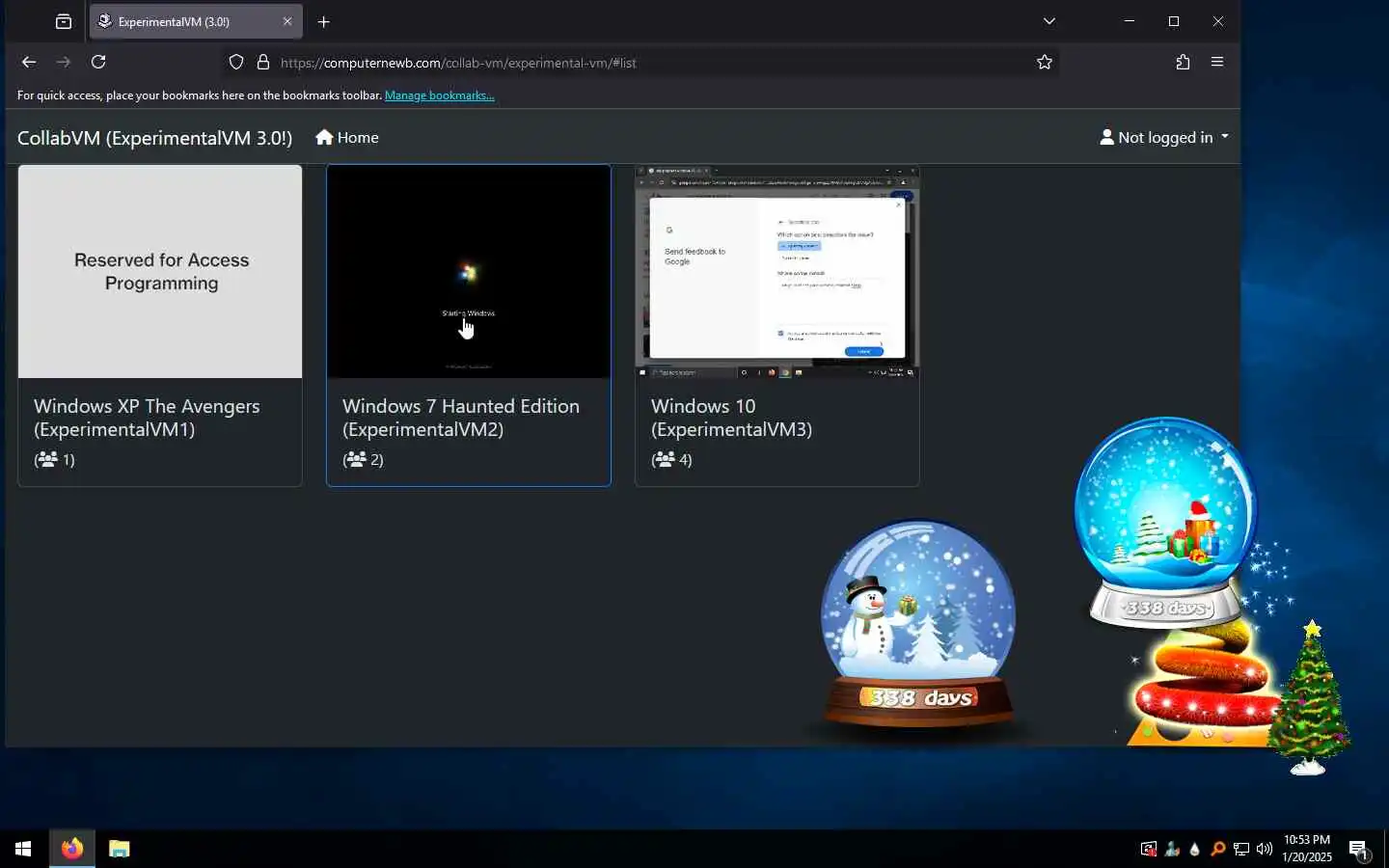Open the network status tray icon

coord(1241,849)
